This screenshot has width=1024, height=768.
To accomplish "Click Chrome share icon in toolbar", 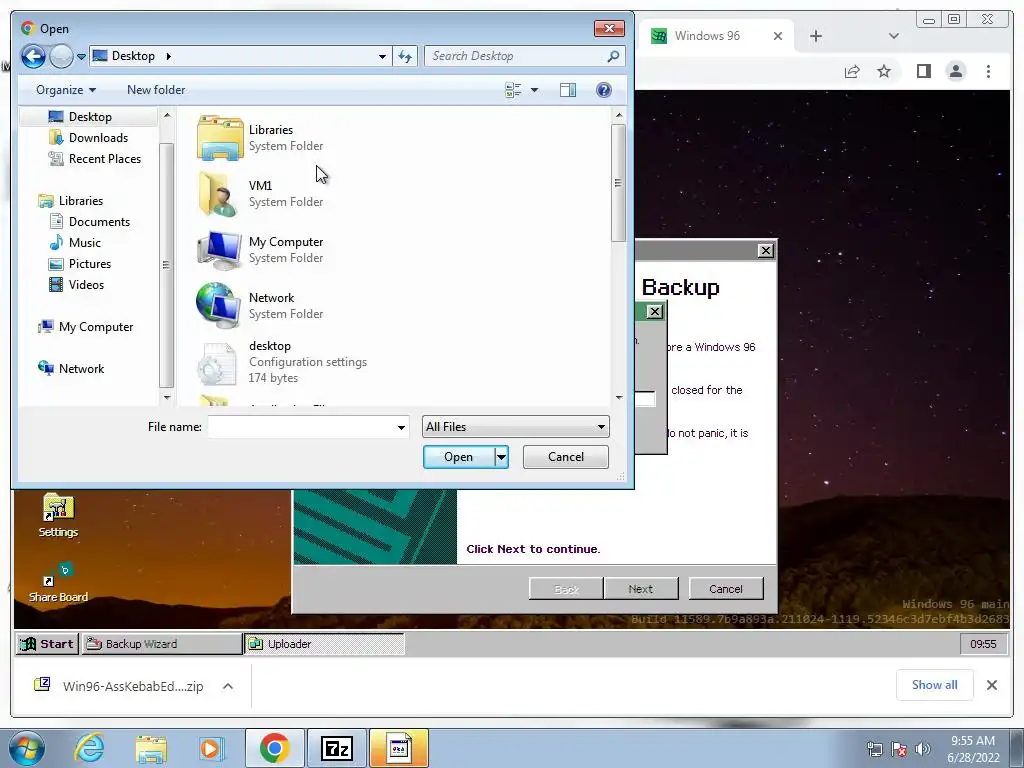I will click(x=852, y=71).
